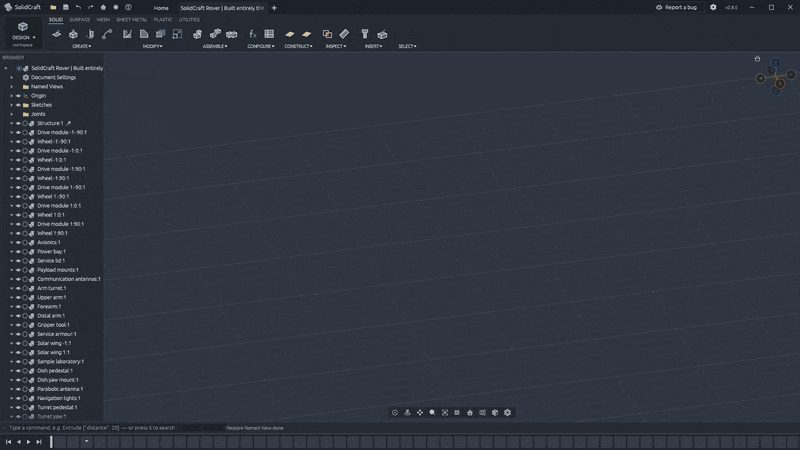Viewport: 800px width, 450px height.
Task: Click Report a bug button
Action: coord(677,8)
